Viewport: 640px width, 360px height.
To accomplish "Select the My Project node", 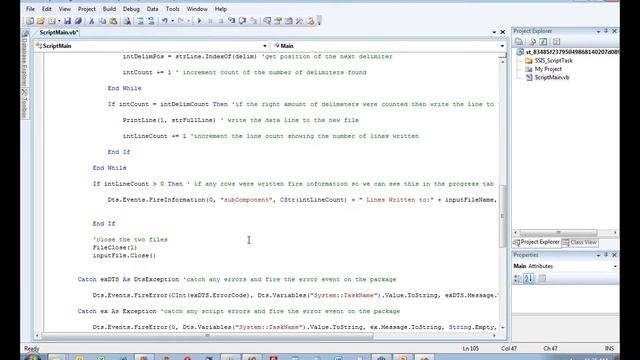I will coord(548,69).
